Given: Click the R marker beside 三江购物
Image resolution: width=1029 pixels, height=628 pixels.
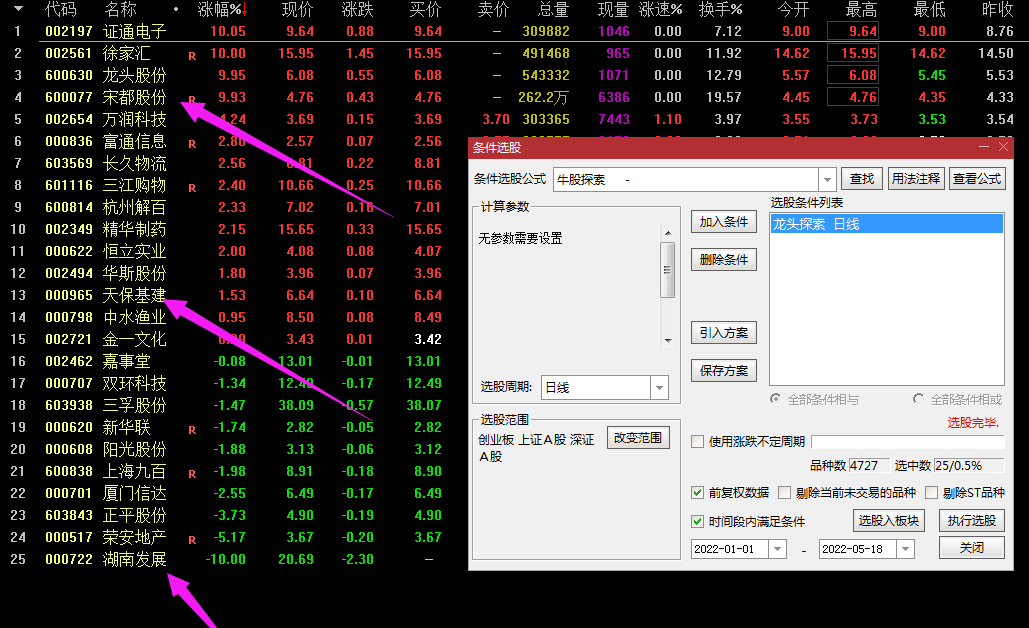Looking at the screenshot, I should [x=192, y=188].
